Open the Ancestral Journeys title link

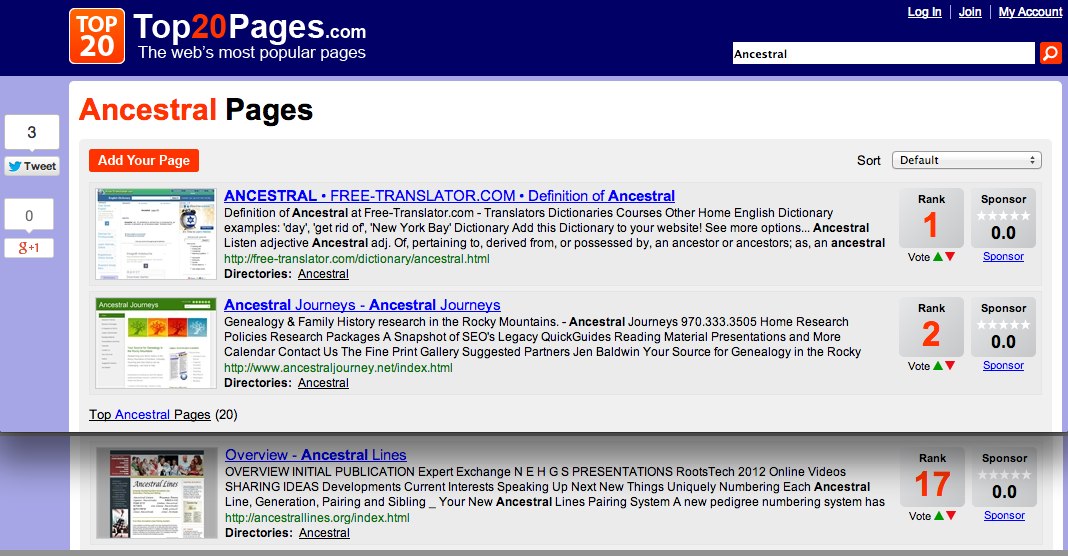[x=362, y=305]
